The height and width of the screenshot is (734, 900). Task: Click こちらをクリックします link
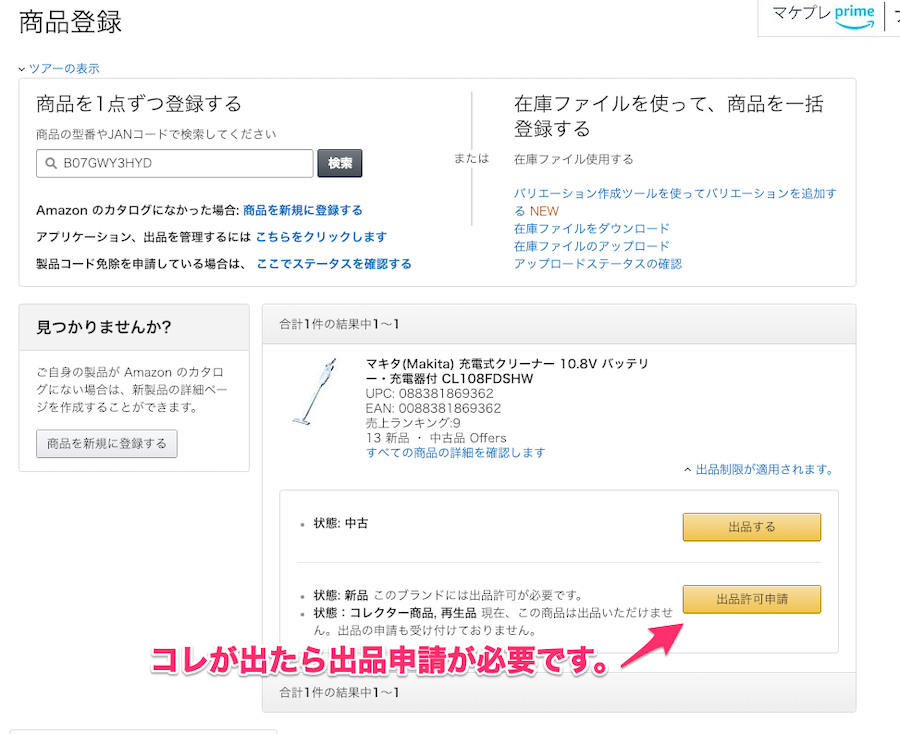[321, 236]
